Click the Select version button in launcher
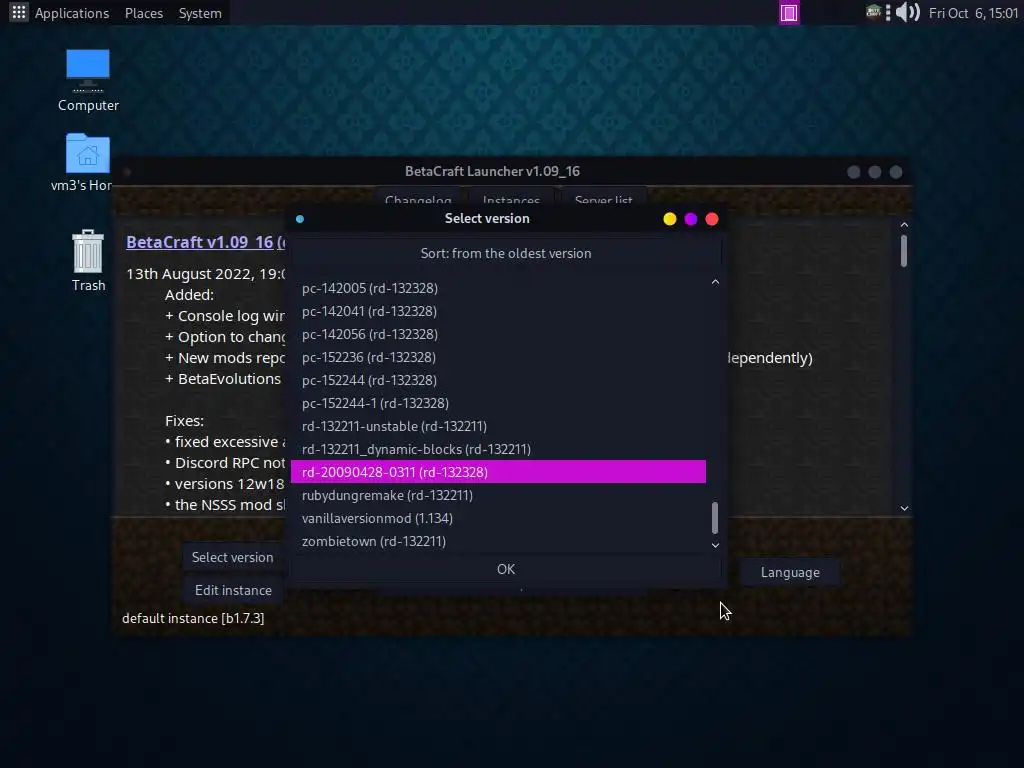Viewport: 1024px width, 768px height. click(x=232, y=557)
